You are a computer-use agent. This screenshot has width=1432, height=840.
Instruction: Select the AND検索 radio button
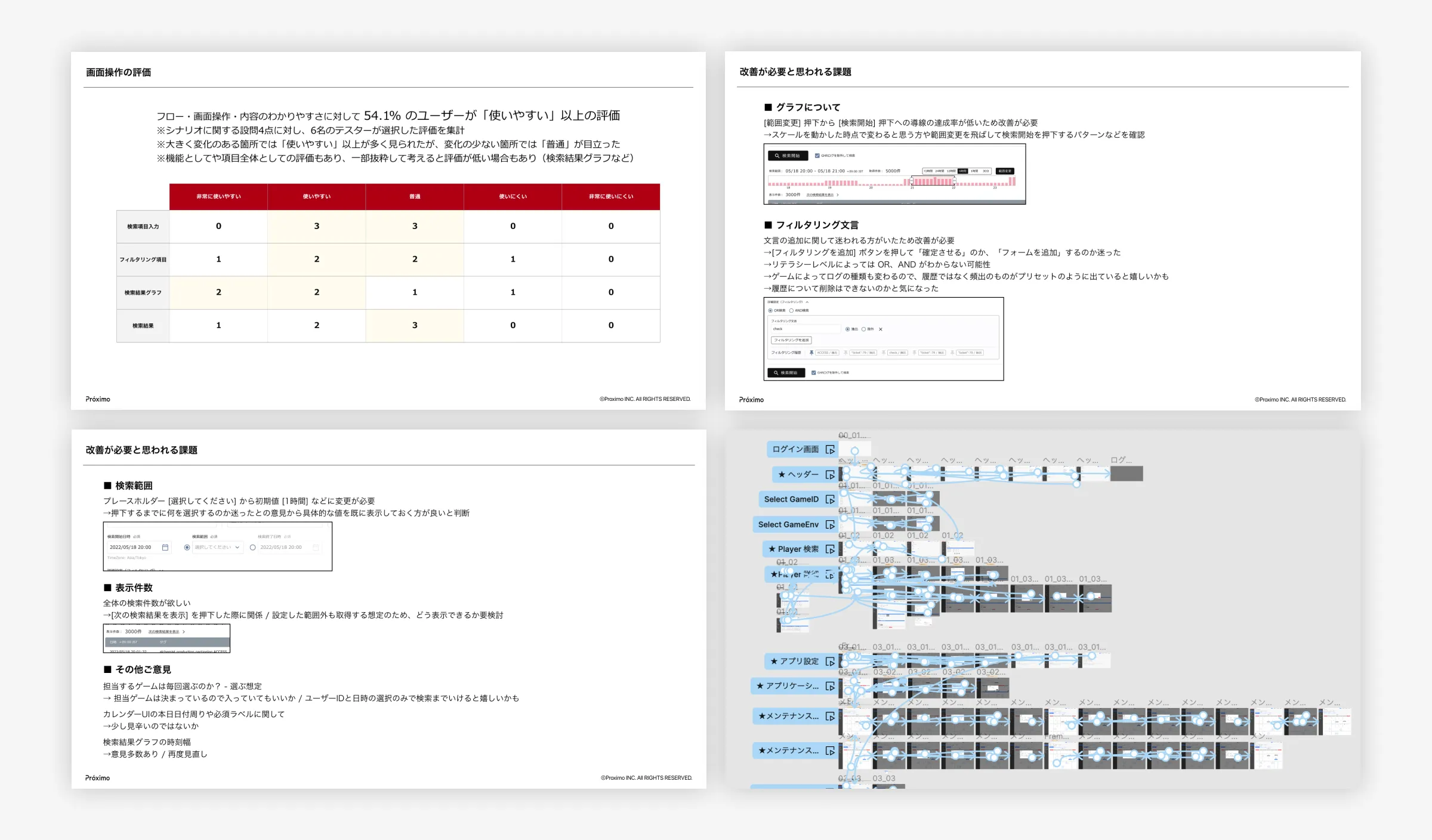click(x=791, y=310)
